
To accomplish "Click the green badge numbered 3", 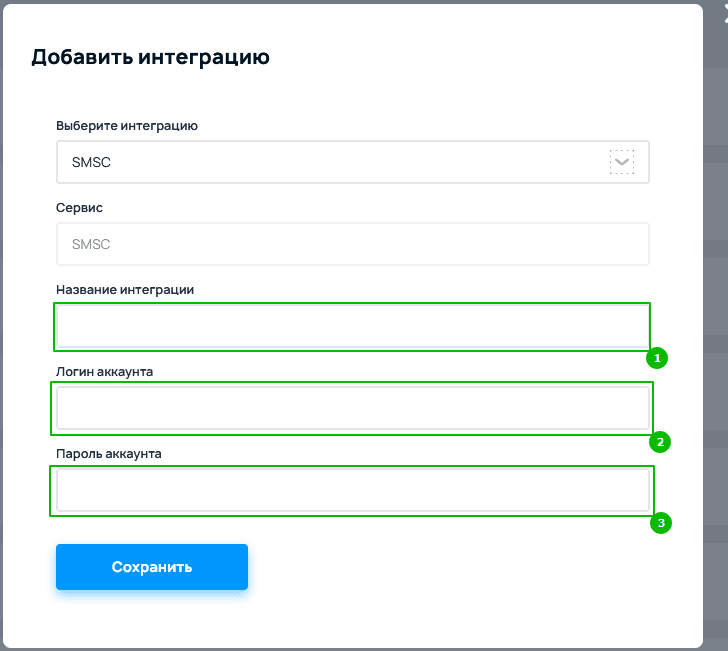I will pos(659,523).
